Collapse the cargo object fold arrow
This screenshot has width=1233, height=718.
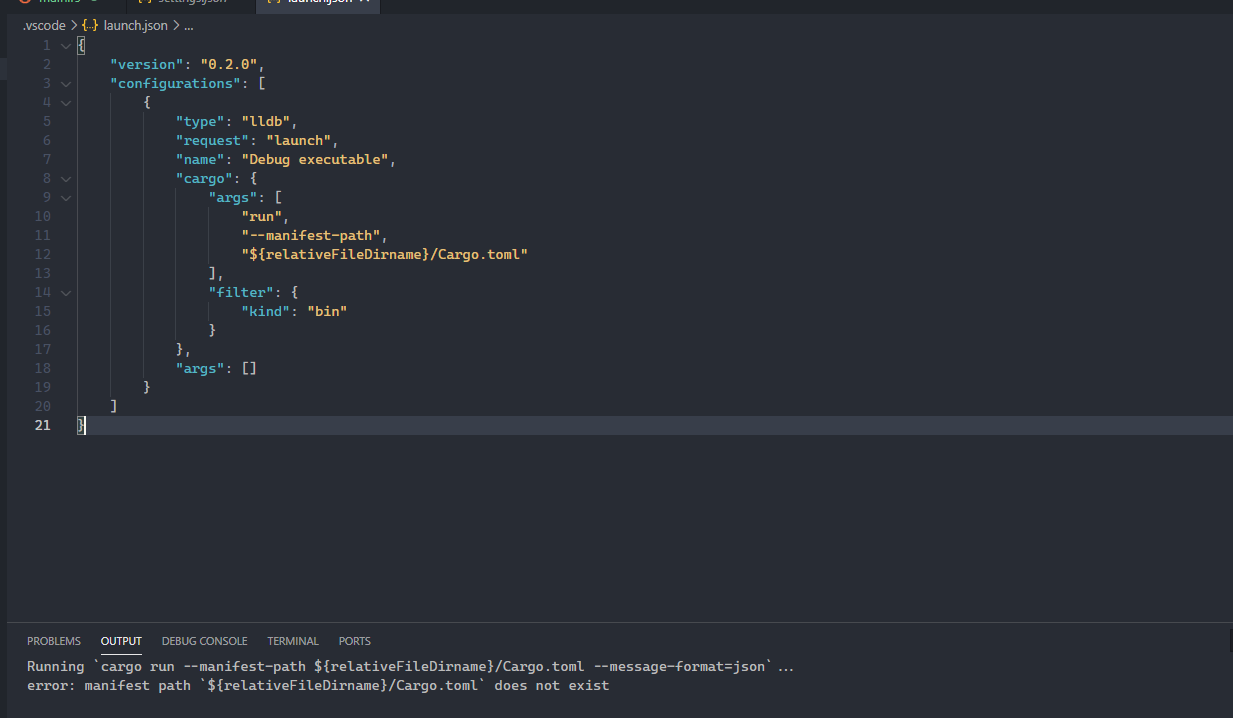[65, 178]
